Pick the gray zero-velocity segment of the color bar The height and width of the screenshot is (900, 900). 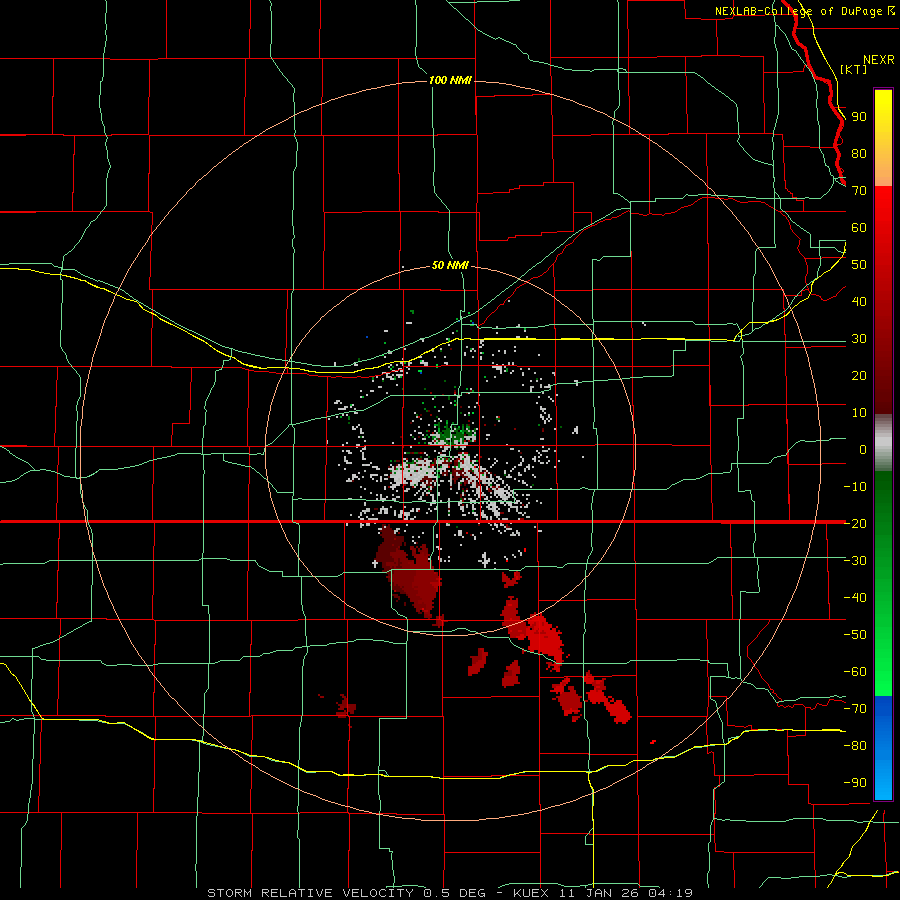pyautogui.click(x=883, y=443)
